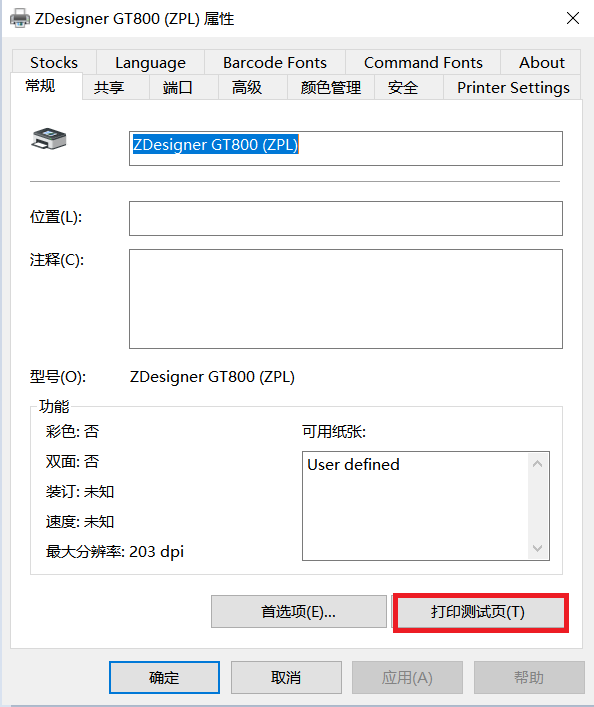Open 首选项(E)... preferences
The height and width of the screenshot is (707, 594).
tap(299, 612)
